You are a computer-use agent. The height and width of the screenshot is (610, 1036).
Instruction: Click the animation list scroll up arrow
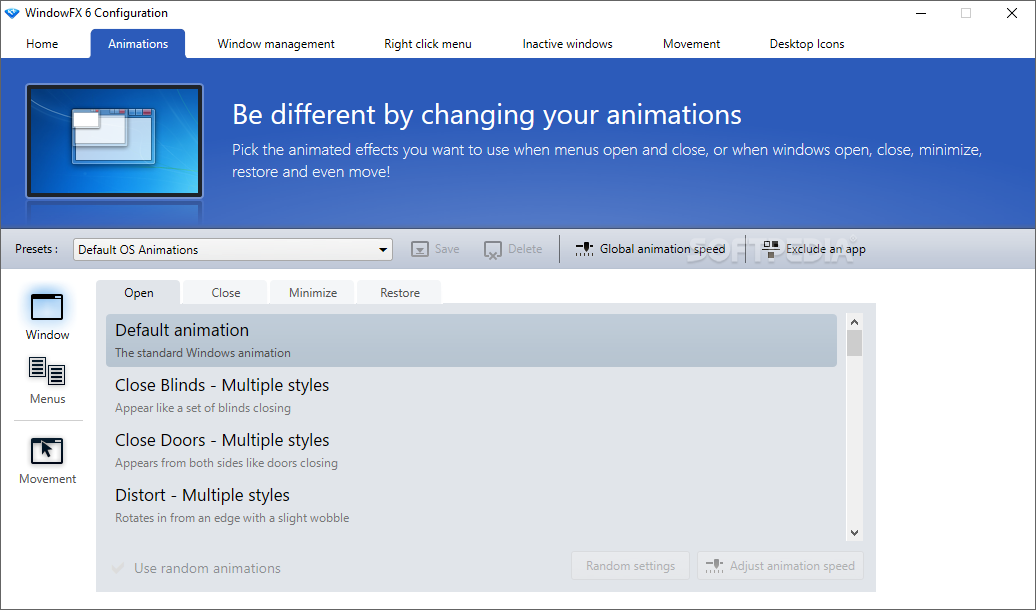pyautogui.click(x=854, y=322)
